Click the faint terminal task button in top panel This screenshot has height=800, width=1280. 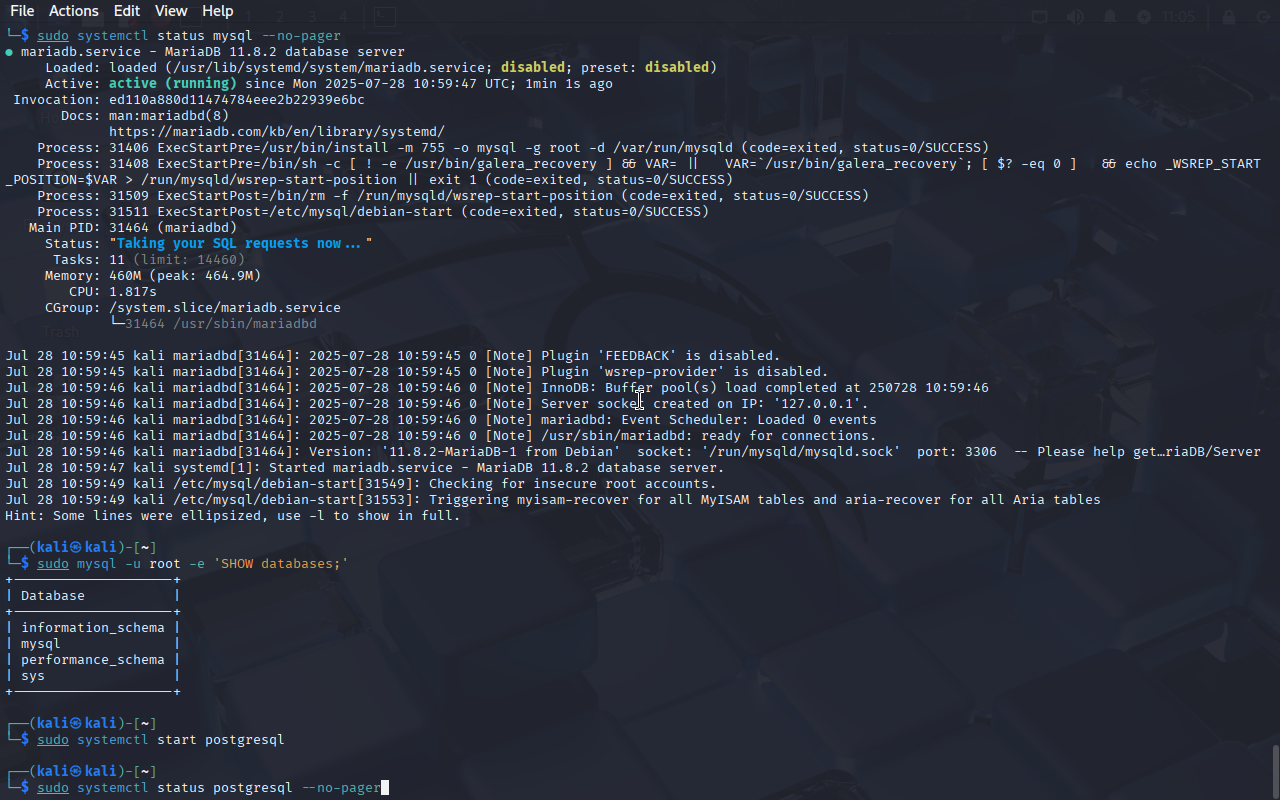click(385, 17)
